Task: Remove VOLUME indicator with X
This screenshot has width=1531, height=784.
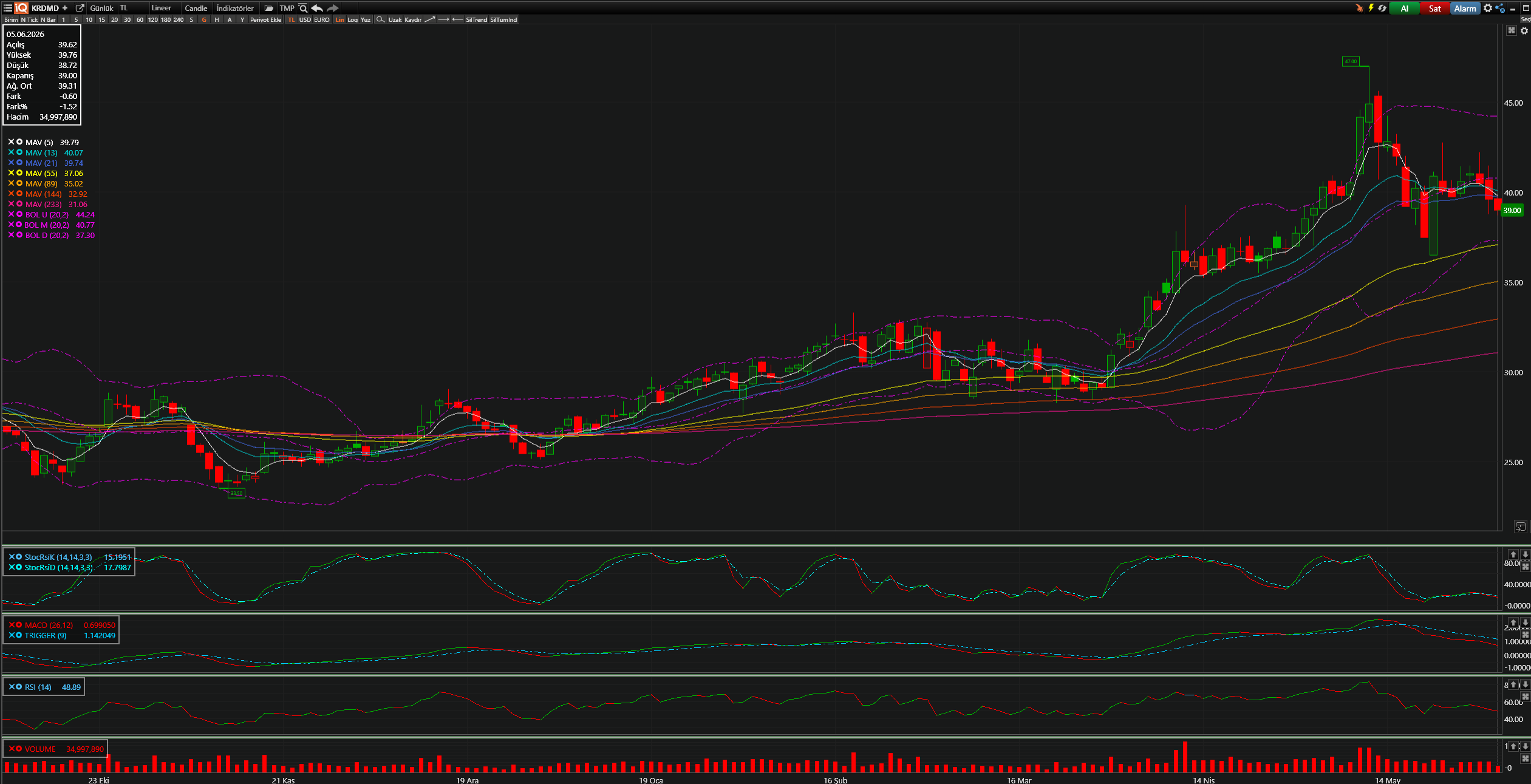Action: coord(12,748)
